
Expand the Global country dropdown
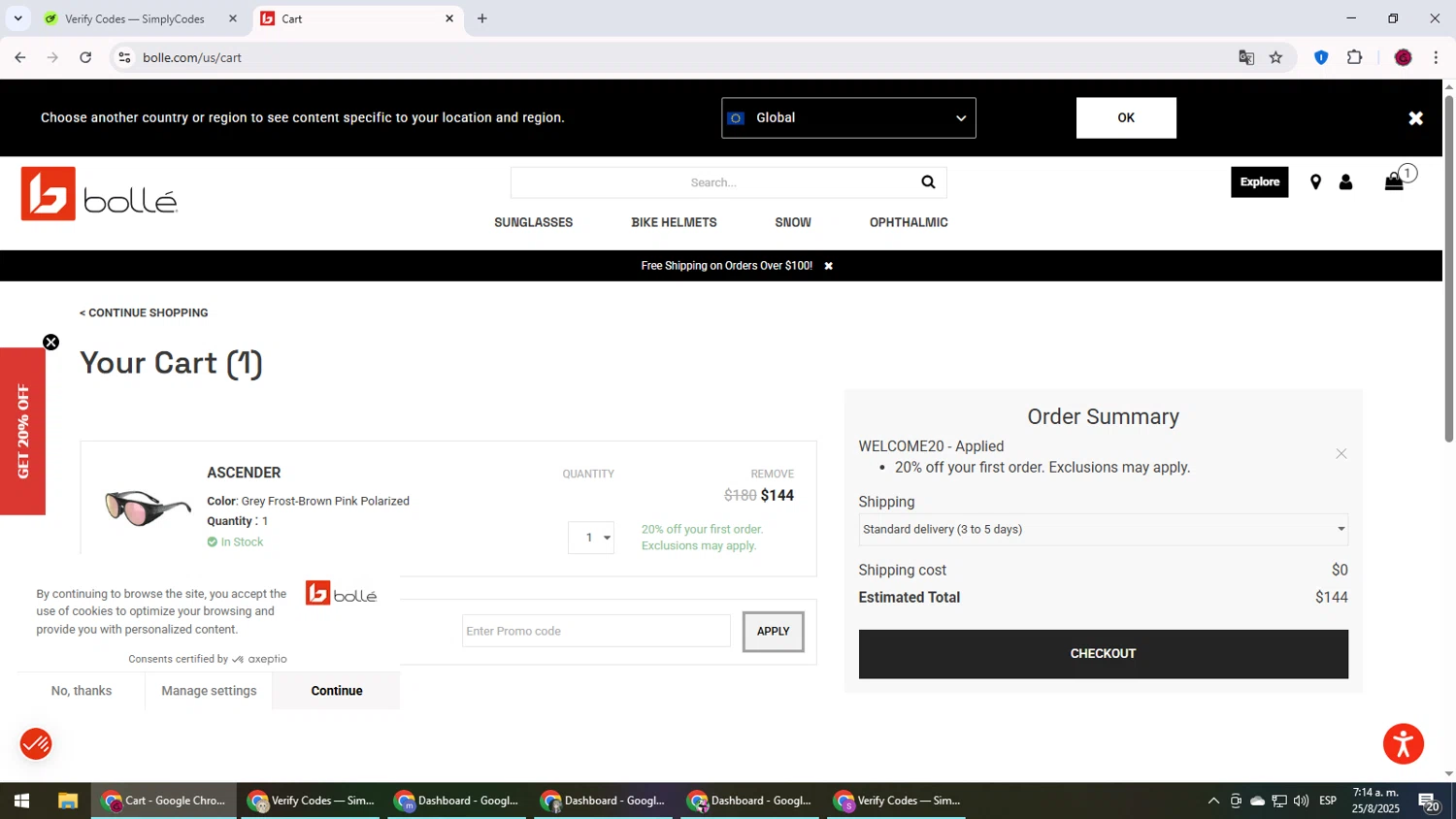[848, 118]
